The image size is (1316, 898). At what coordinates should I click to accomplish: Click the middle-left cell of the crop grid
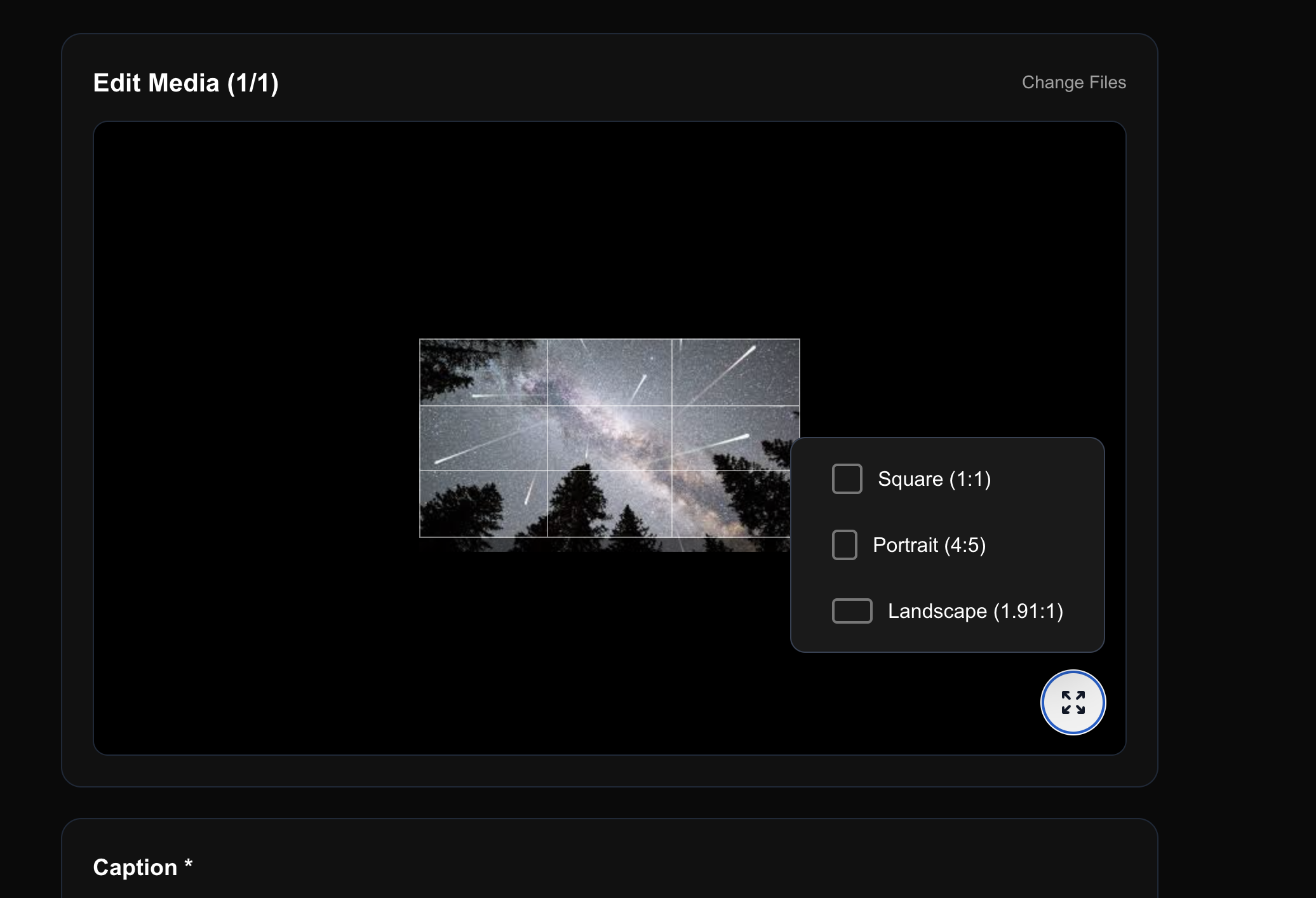(x=483, y=438)
